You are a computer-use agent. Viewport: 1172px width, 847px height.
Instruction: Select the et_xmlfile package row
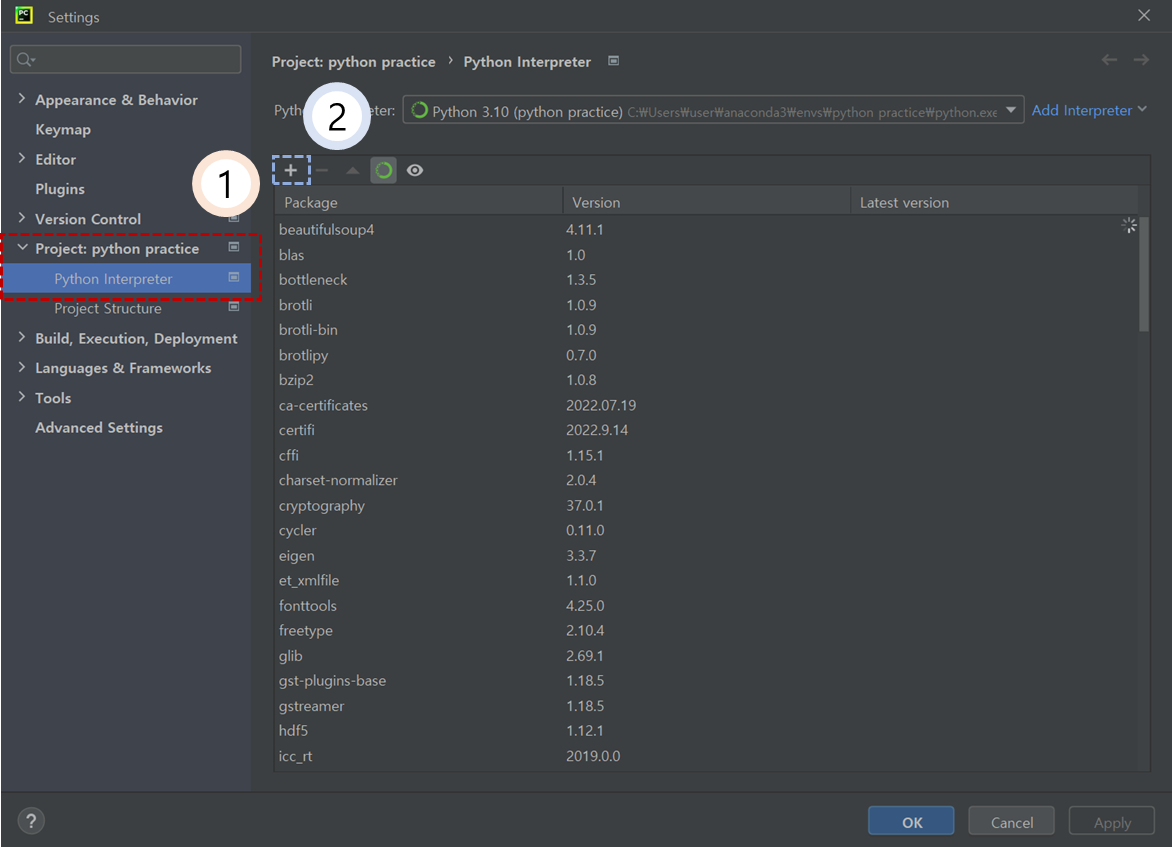[706, 580]
